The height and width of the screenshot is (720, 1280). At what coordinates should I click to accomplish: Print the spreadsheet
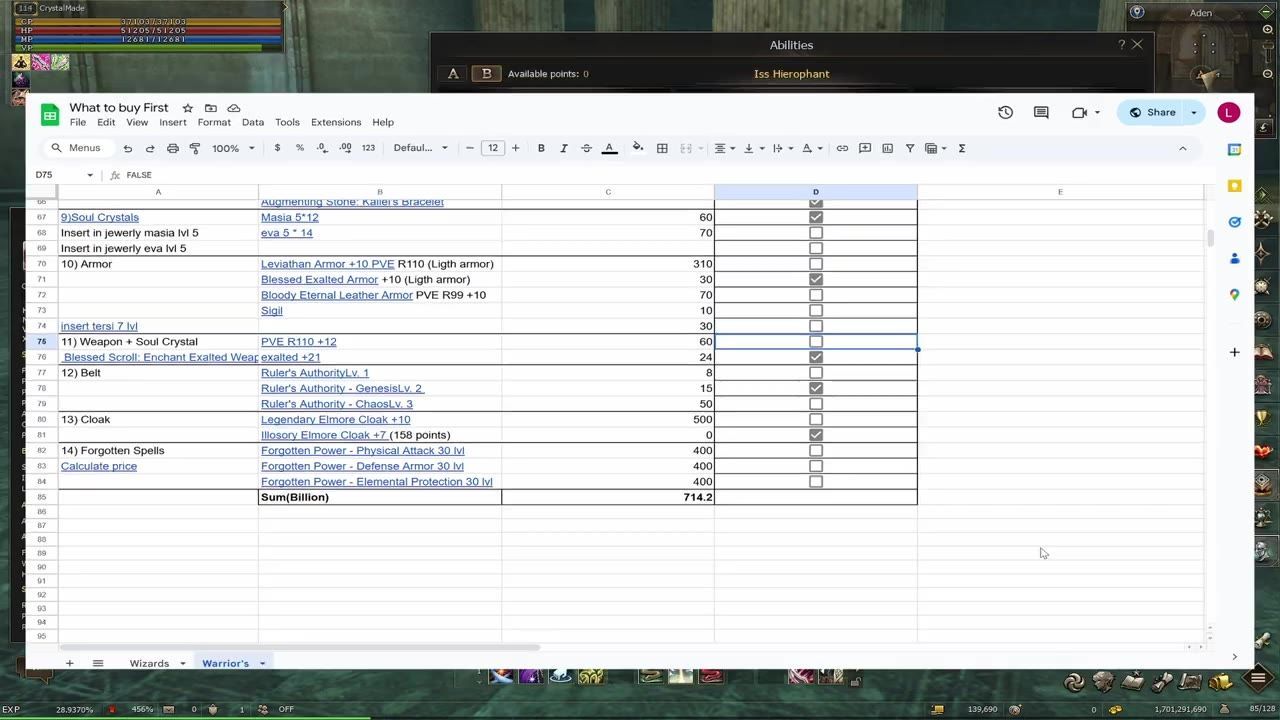173,148
